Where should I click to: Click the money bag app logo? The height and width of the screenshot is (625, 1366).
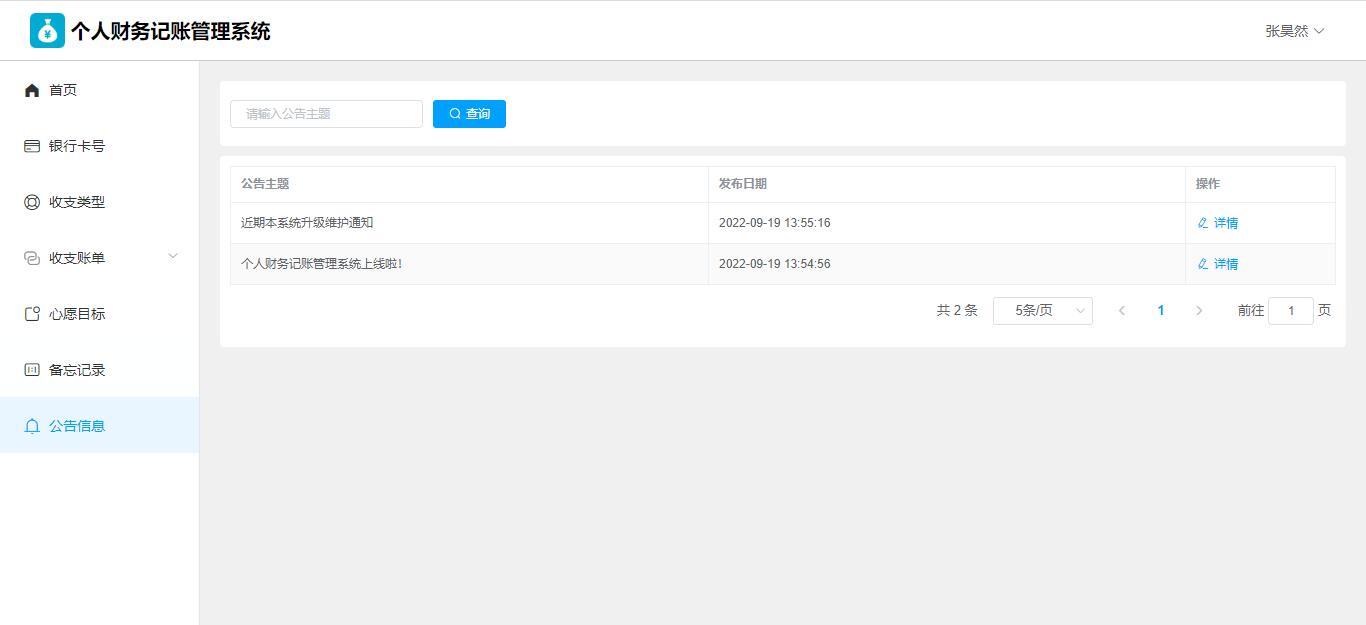click(x=47, y=31)
